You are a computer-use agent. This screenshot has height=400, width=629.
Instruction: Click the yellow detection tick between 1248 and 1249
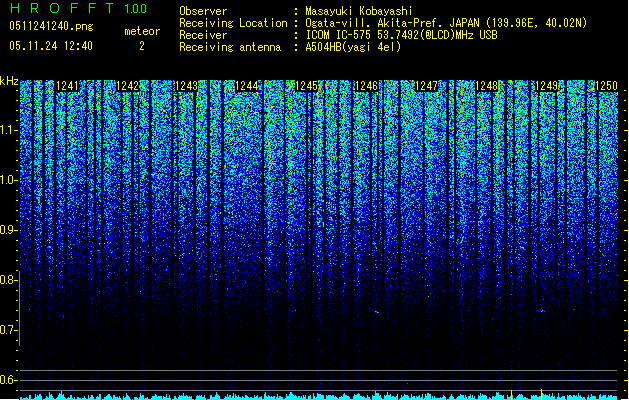[x=511, y=394]
